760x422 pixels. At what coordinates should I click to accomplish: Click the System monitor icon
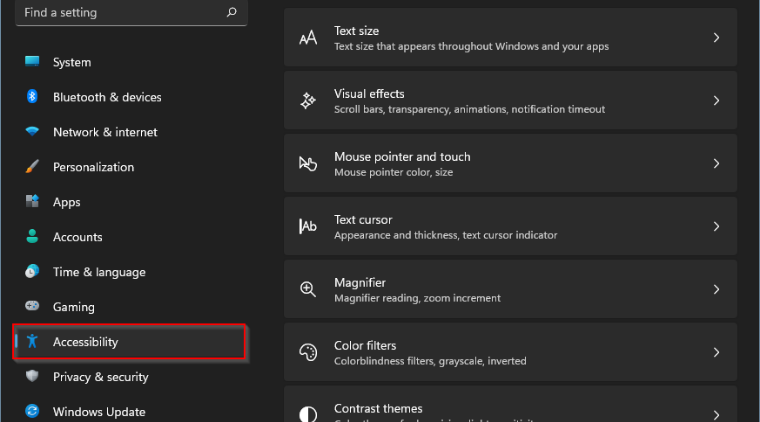32,62
